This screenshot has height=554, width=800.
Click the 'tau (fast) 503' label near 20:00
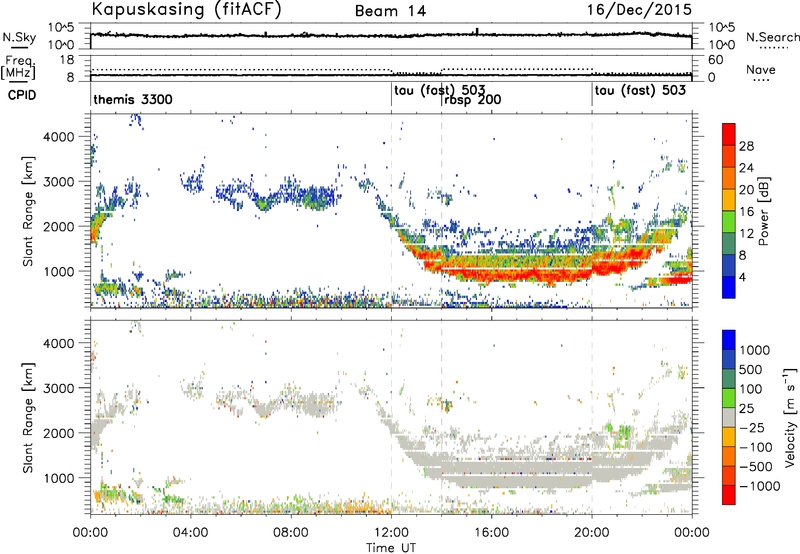(x=640, y=91)
